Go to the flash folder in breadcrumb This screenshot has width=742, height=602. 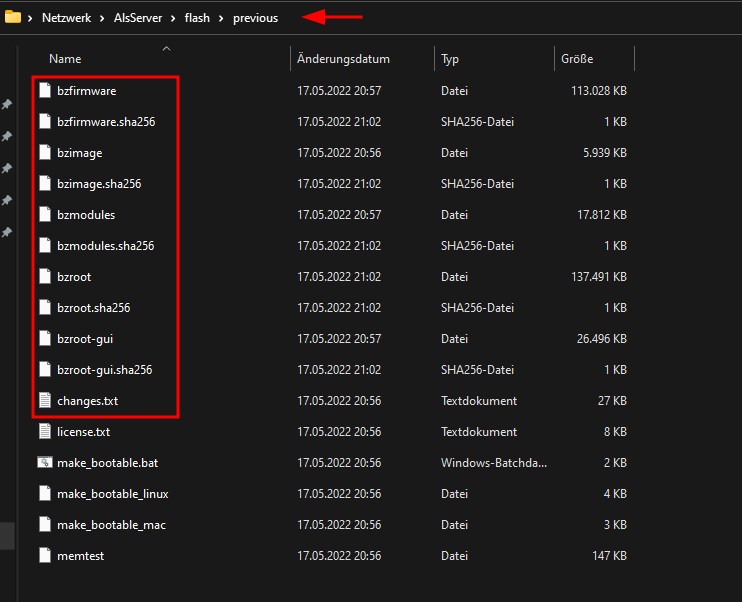point(197,18)
